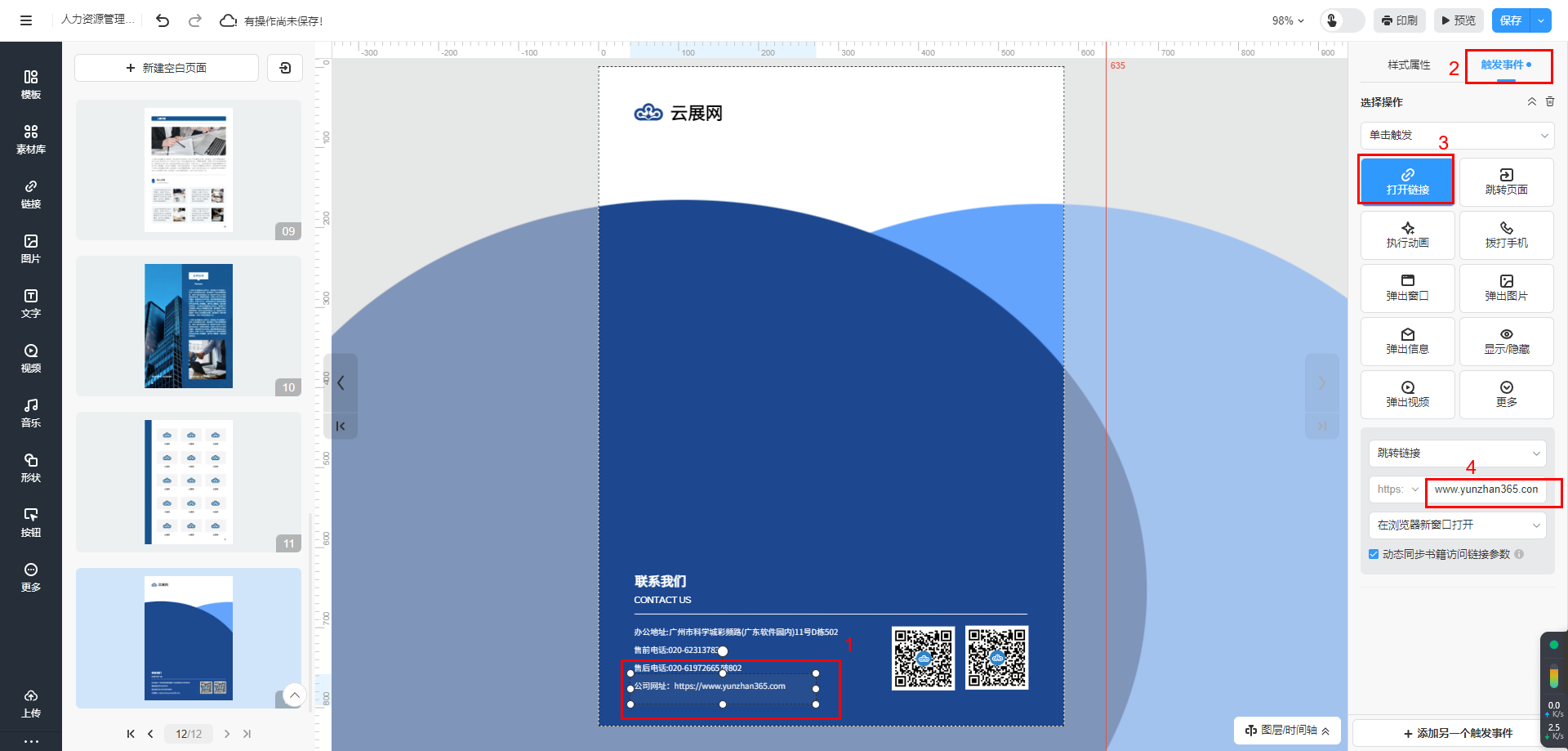Click the 添加另一个触发事件 button
Screen dimensions: 1568x751
coord(1457,733)
